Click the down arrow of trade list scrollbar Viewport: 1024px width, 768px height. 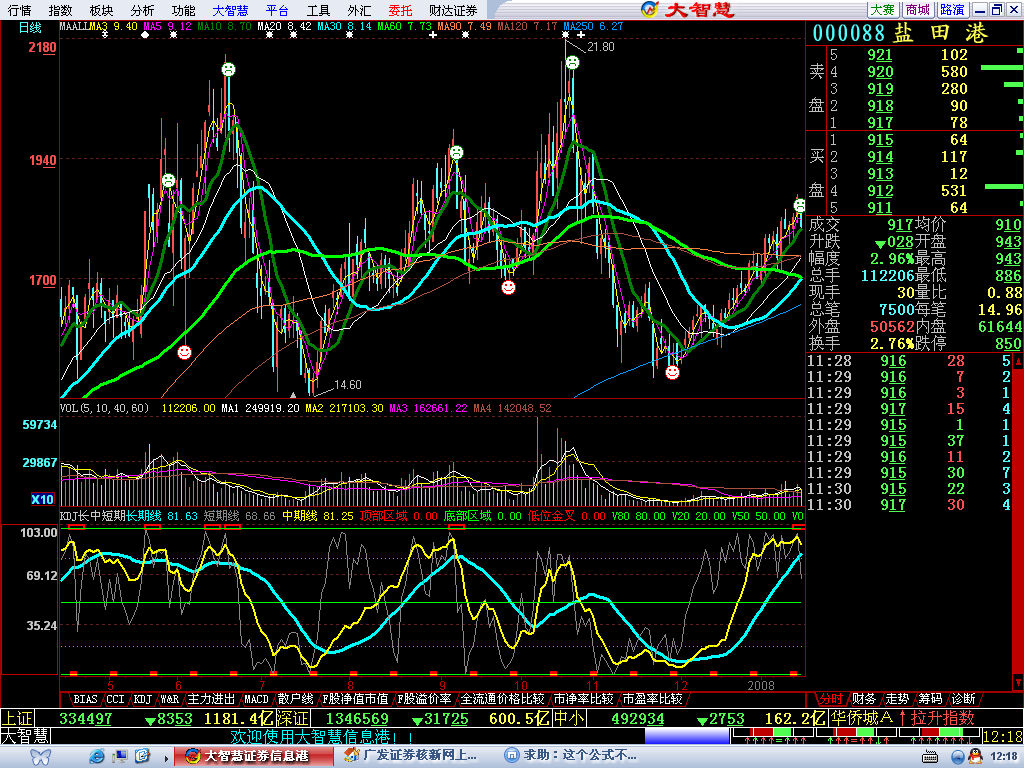[x=1017, y=683]
